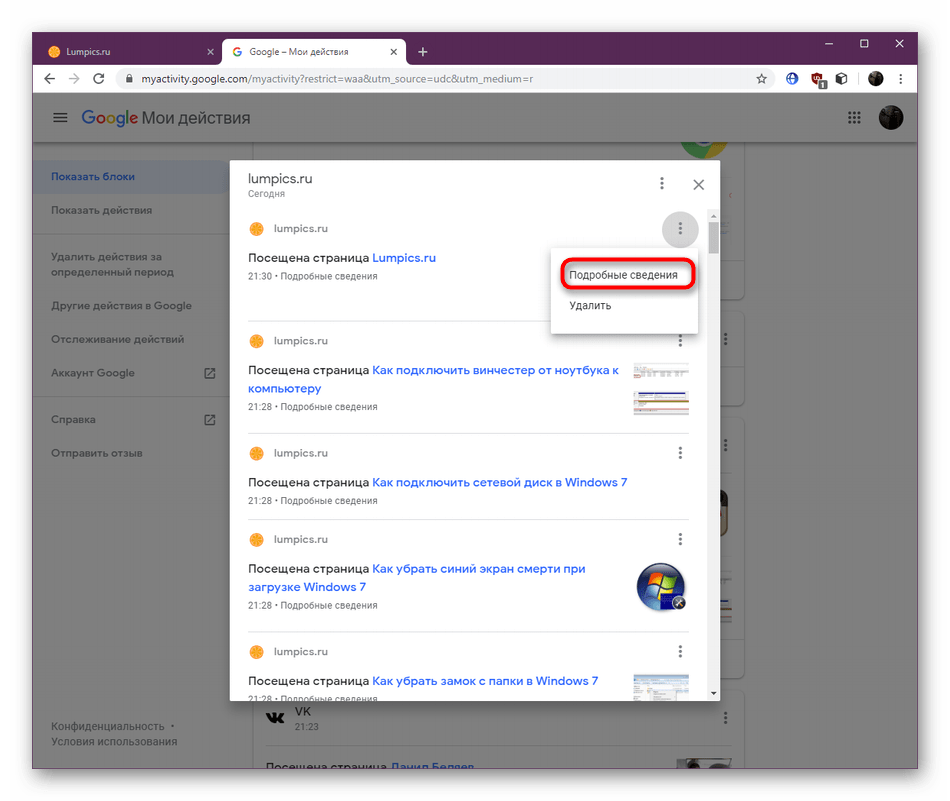The height and width of the screenshot is (801, 950).
Task: Open Как убрать замок с папки link
Action: (485, 680)
